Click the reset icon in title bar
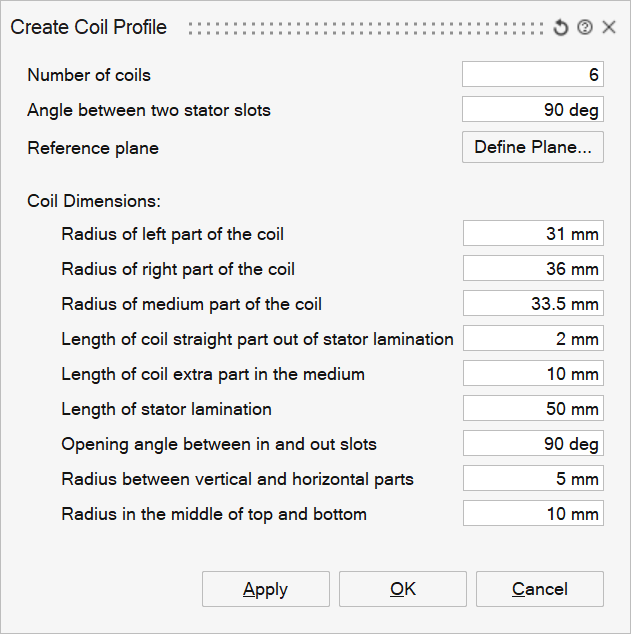631x634 pixels. 561,28
